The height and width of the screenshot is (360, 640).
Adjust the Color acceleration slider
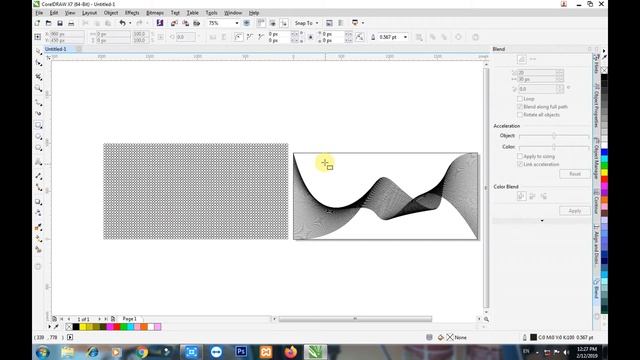554,147
